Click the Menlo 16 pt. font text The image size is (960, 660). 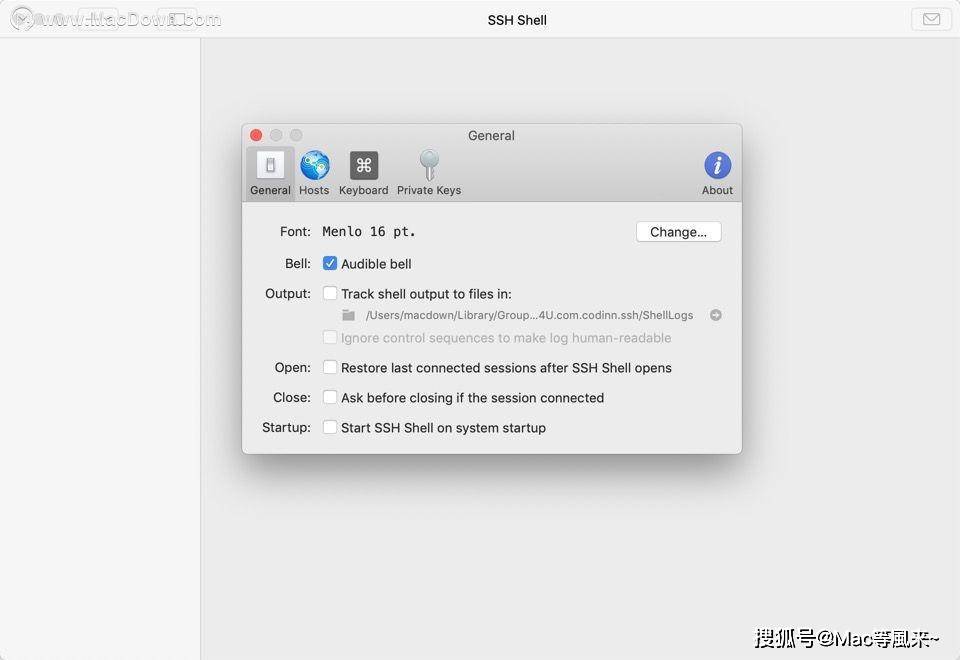pos(369,231)
